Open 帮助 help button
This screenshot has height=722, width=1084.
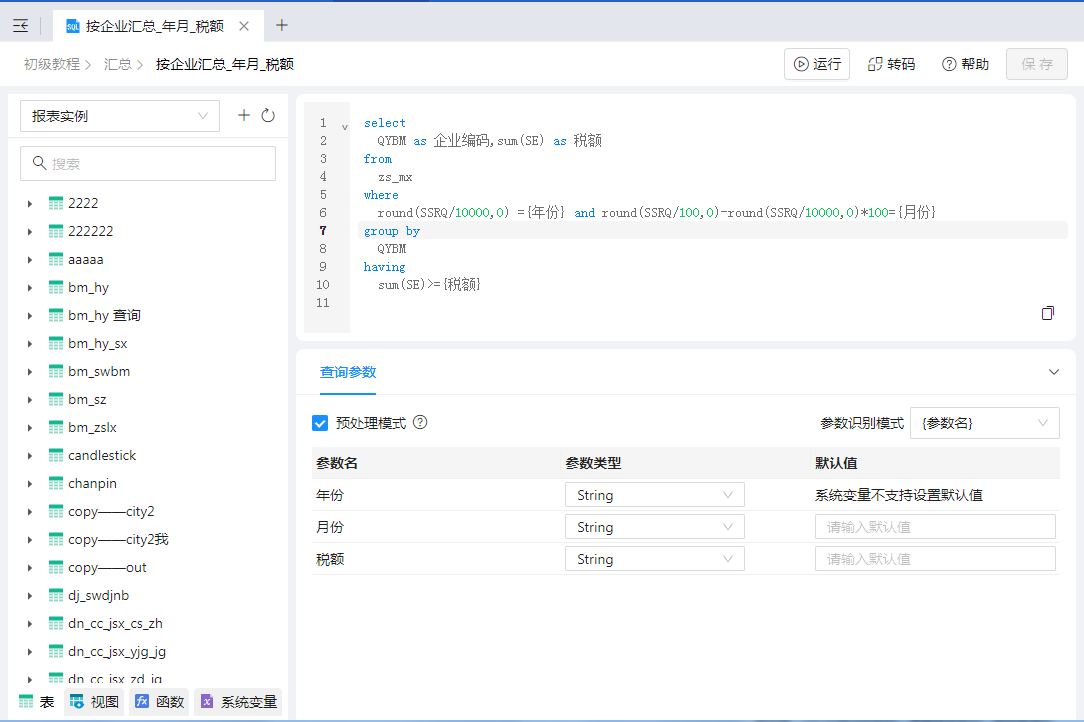(x=965, y=64)
